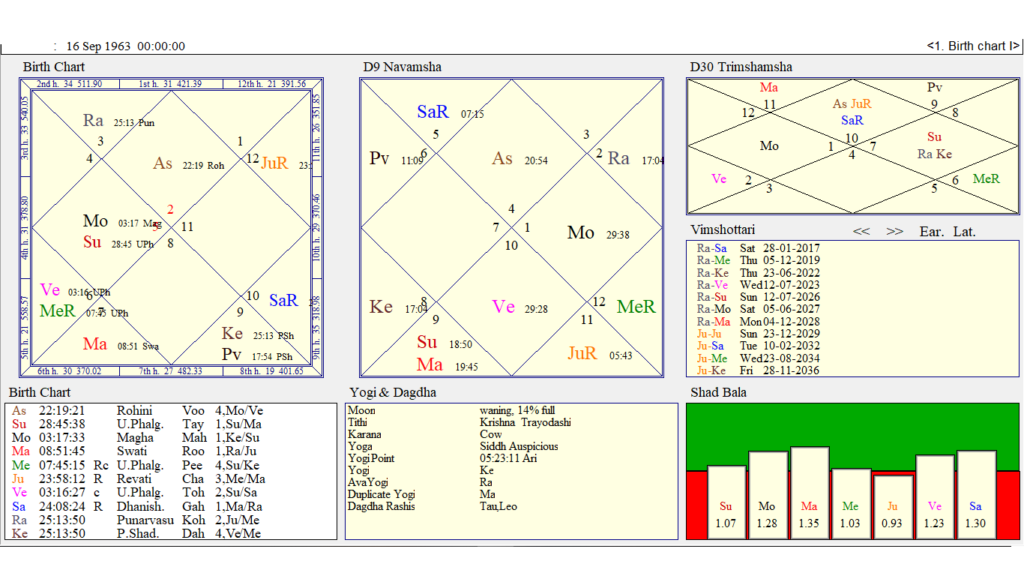Select the Ra-Sa dasha row dated 28-01-2017

(758, 248)
